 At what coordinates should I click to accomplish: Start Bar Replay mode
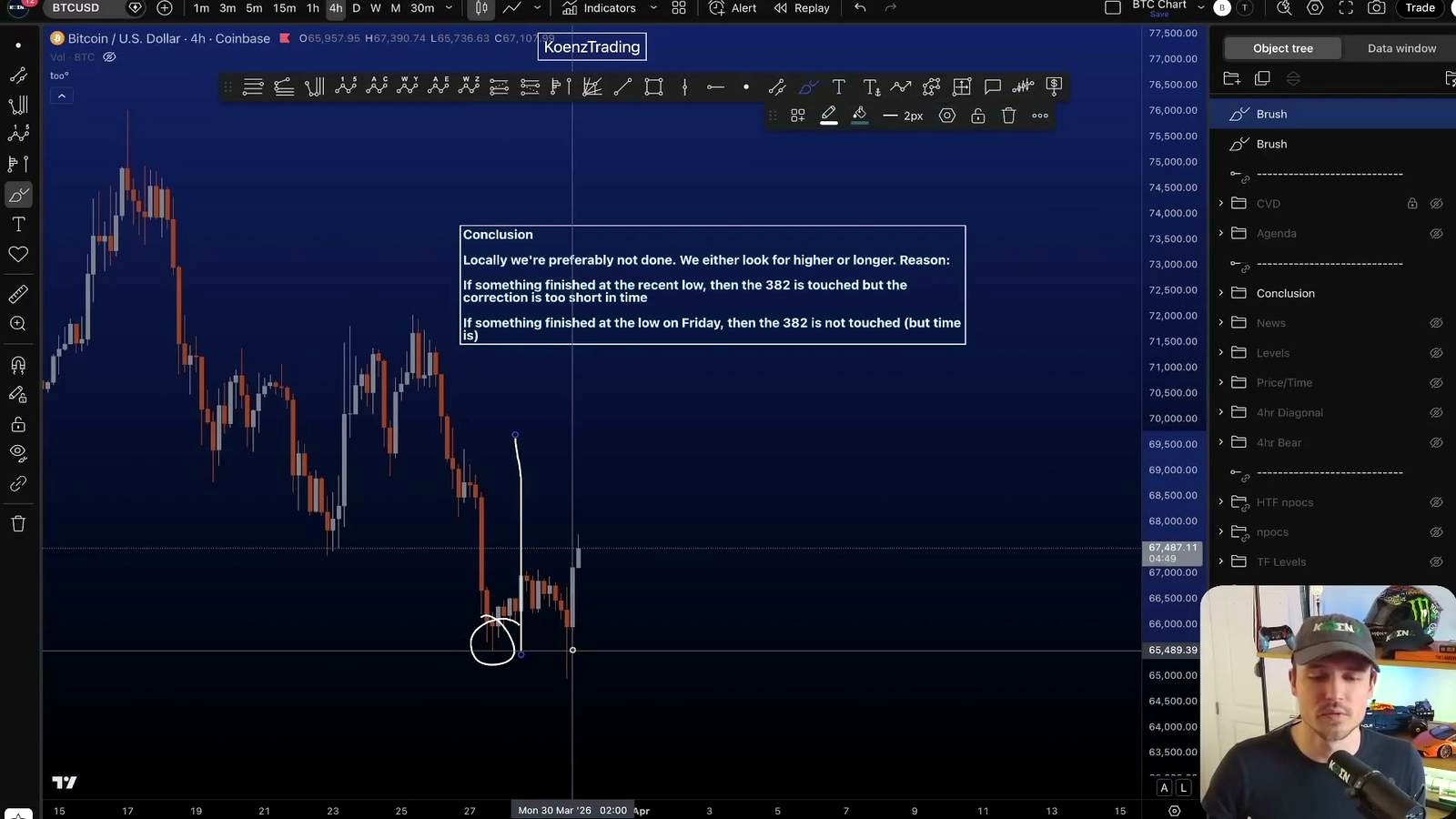pos(802,8)
